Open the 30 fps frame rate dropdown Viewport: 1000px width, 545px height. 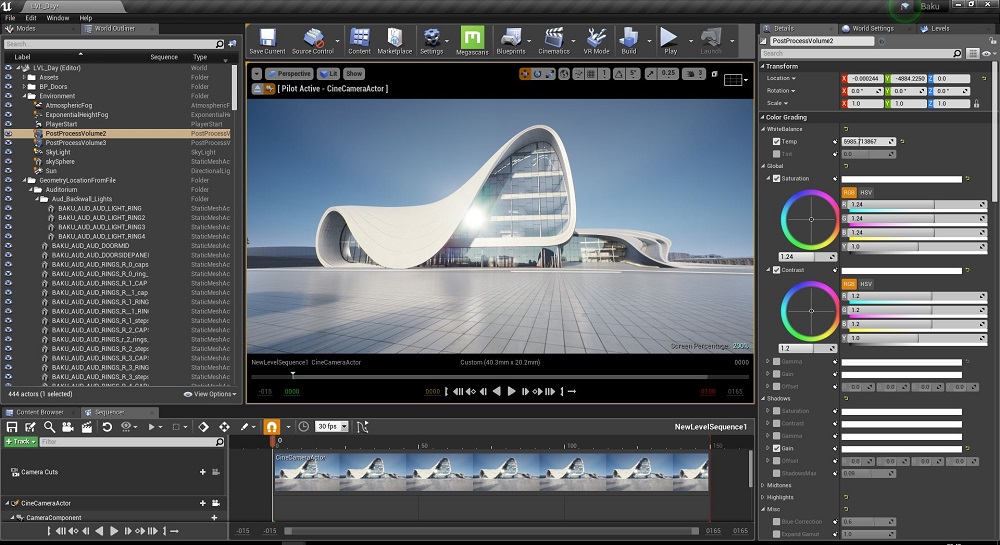332,426
